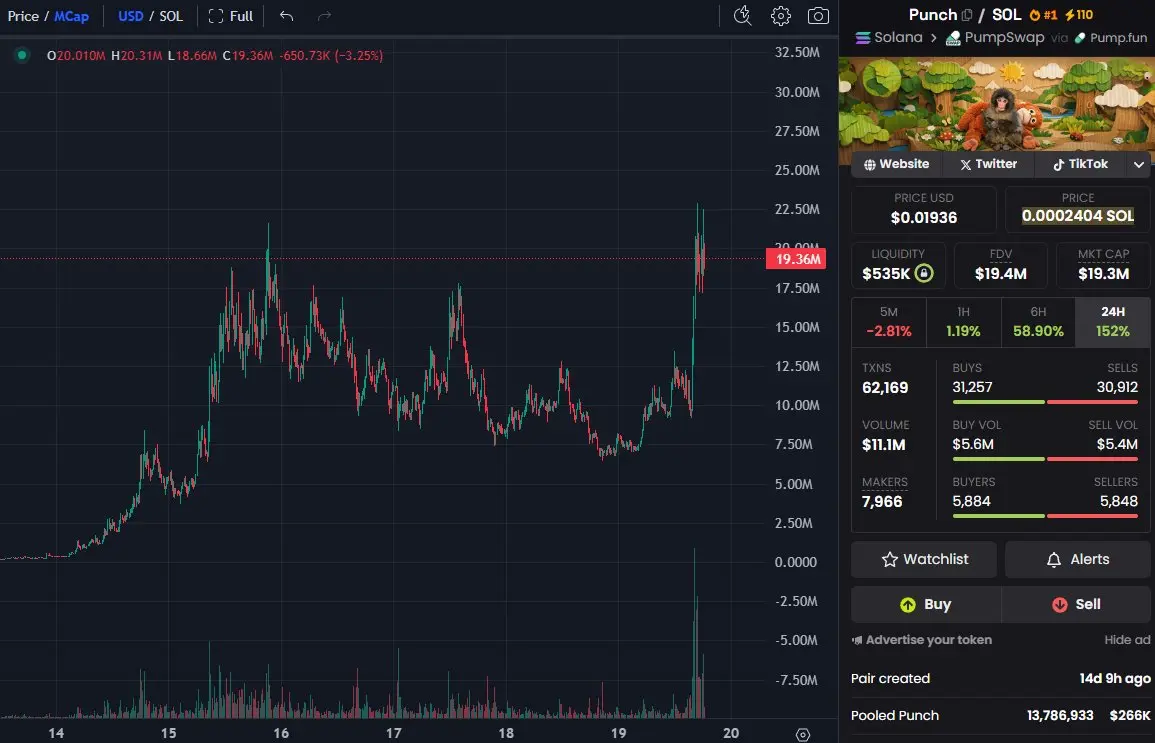Select the 6H timeframe tab
Screen dimensions: 1155x743
[x=1038, y=322]
